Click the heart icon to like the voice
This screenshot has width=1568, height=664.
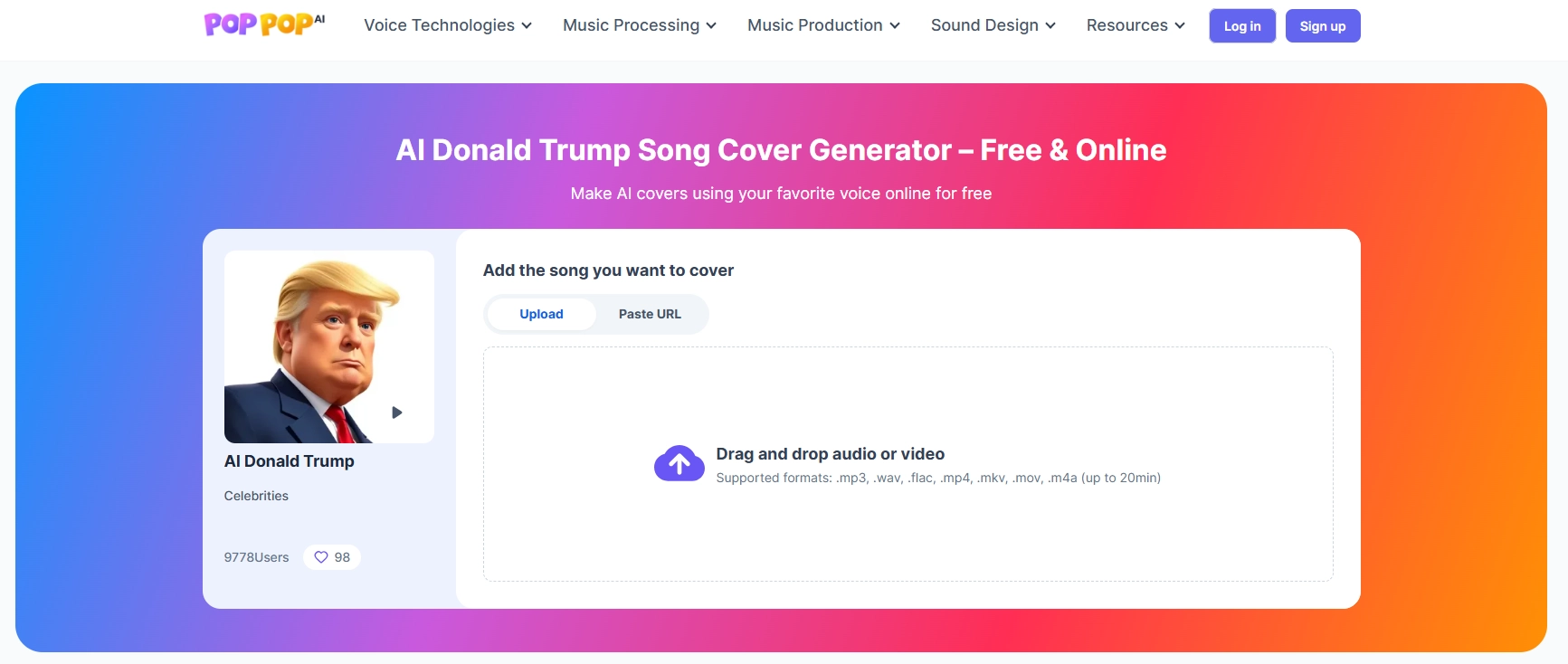click(321, 557)
